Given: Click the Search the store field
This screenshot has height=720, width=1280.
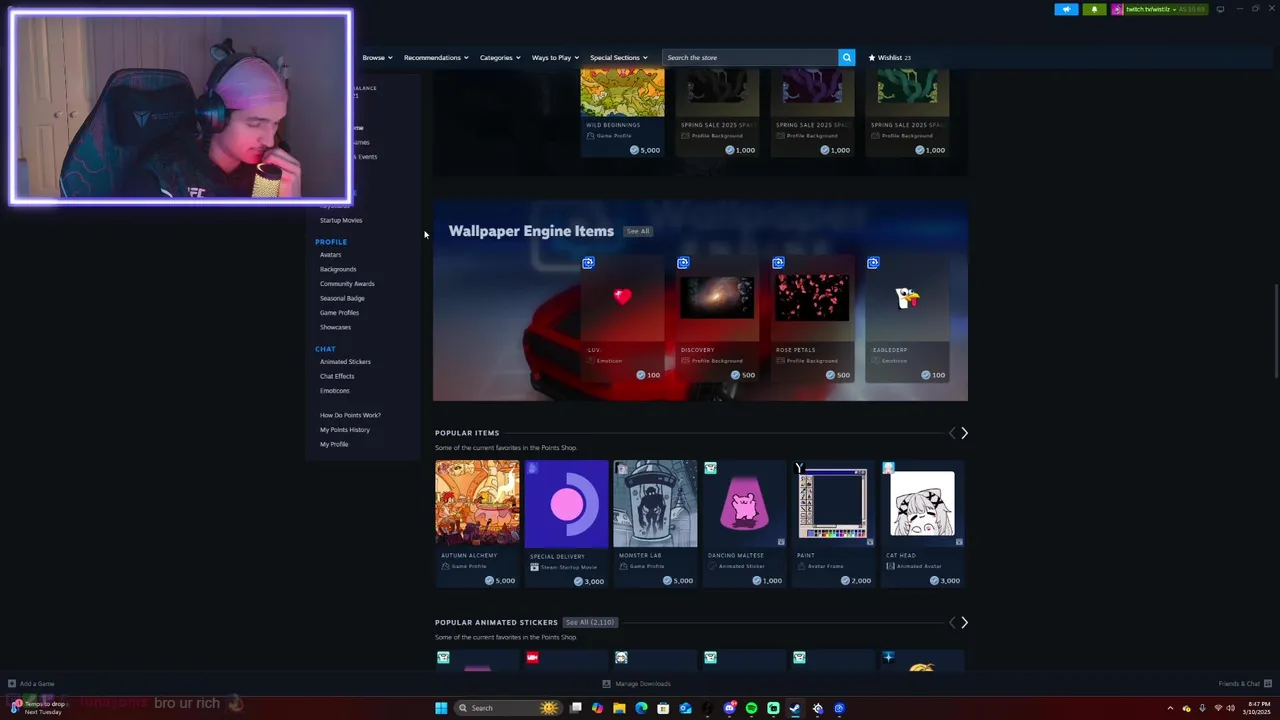Looking at the screenshot, I should tap(750, 57).
